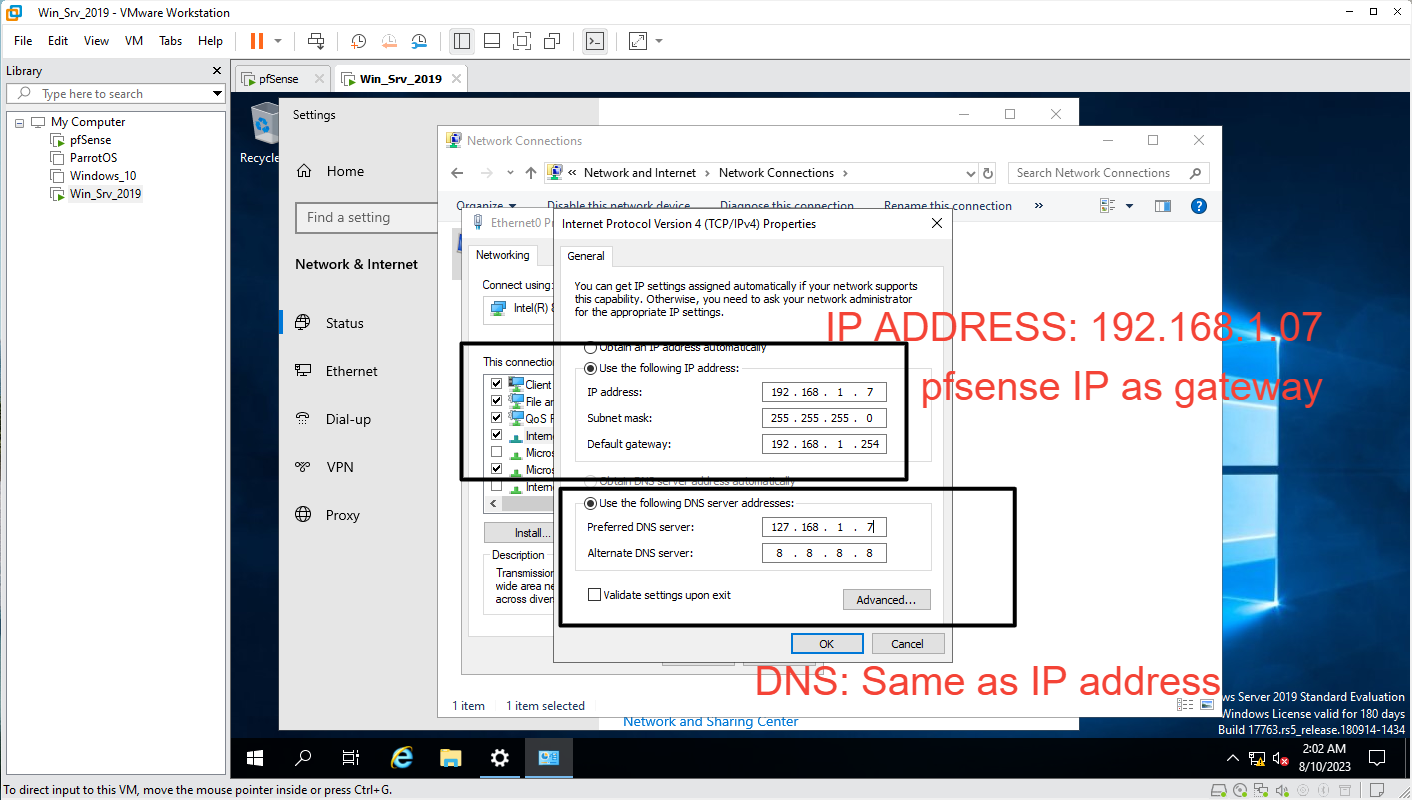This screenshot has width=1412, height=800.
Task: Select 'Use the following DNS server addresses' radio
Action: coord(590,503)
